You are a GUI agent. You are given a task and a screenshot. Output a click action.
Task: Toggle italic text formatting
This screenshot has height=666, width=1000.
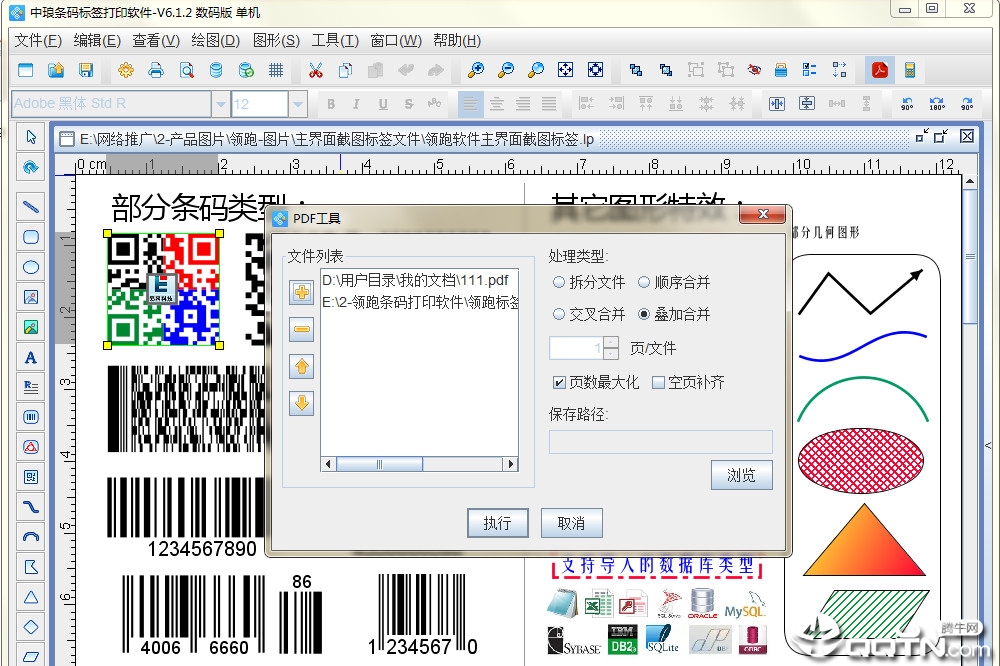pos(356,104)
